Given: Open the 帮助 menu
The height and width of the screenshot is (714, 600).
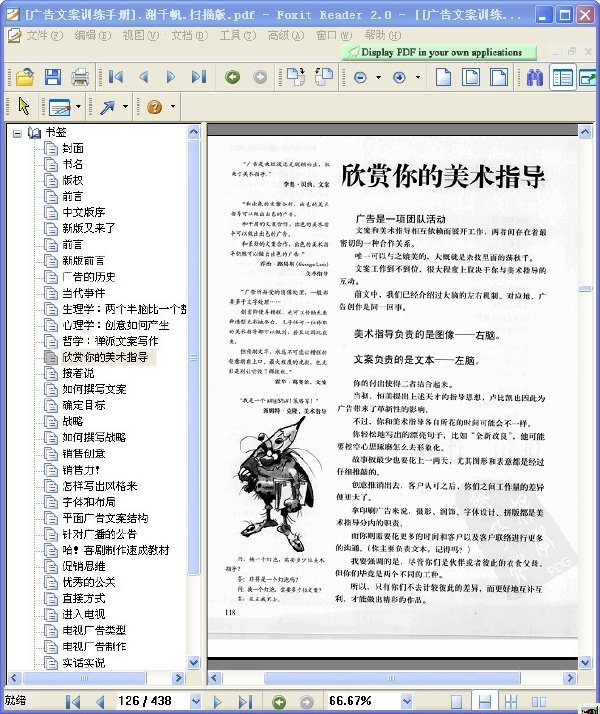Looking at the screenshot, I should (x=382, y=35).
